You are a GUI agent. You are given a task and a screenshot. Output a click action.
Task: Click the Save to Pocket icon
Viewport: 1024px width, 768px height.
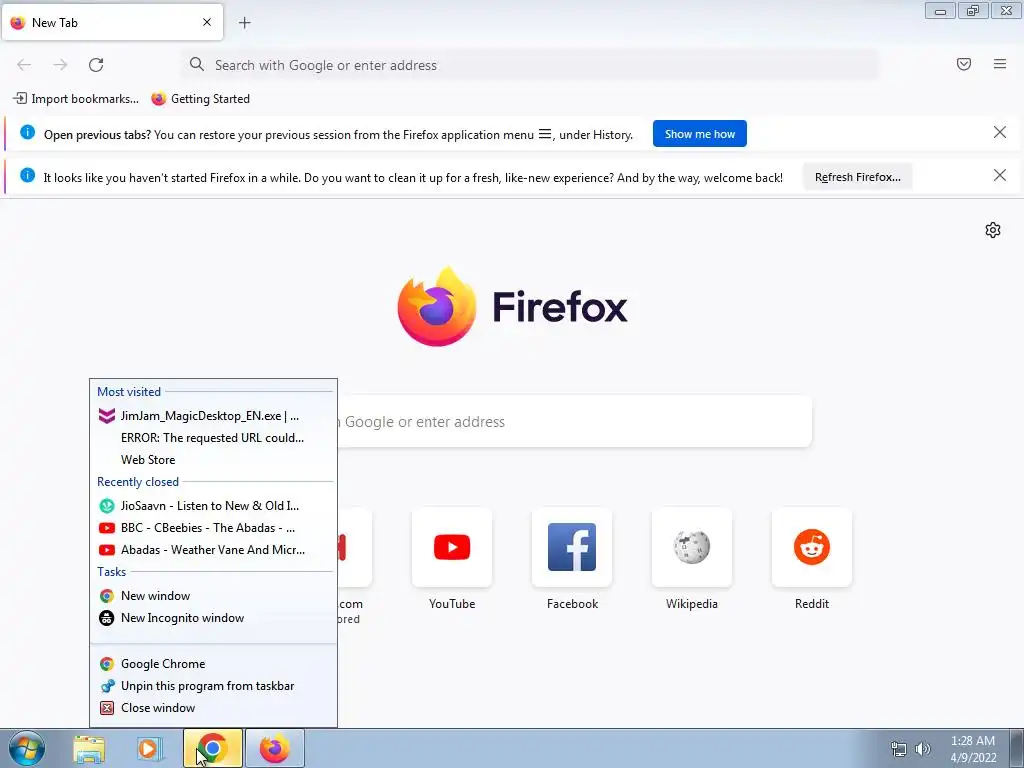963,64
